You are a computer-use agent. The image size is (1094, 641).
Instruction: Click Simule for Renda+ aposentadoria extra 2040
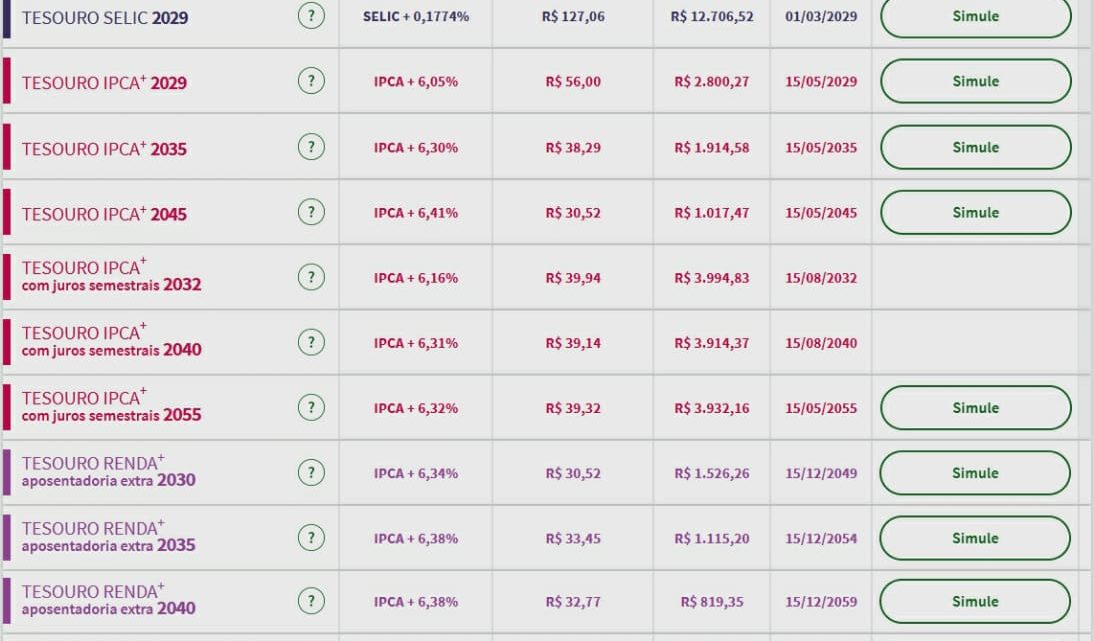975,601
